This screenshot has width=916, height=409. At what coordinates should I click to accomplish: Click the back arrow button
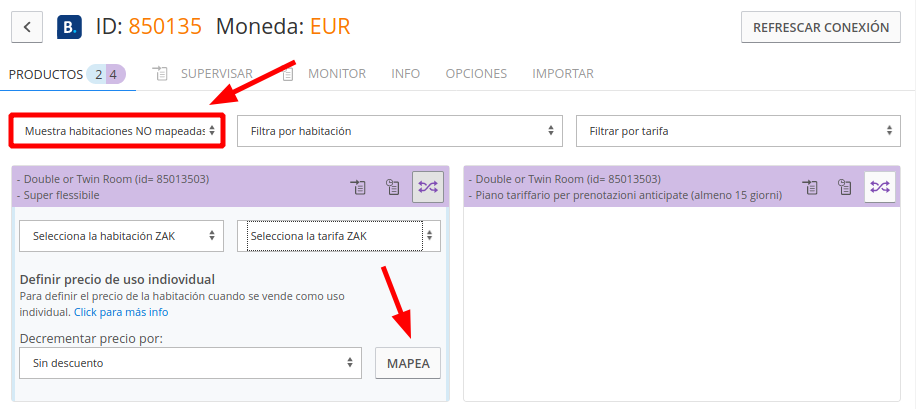pyautogui.click(x=27, y=27)
